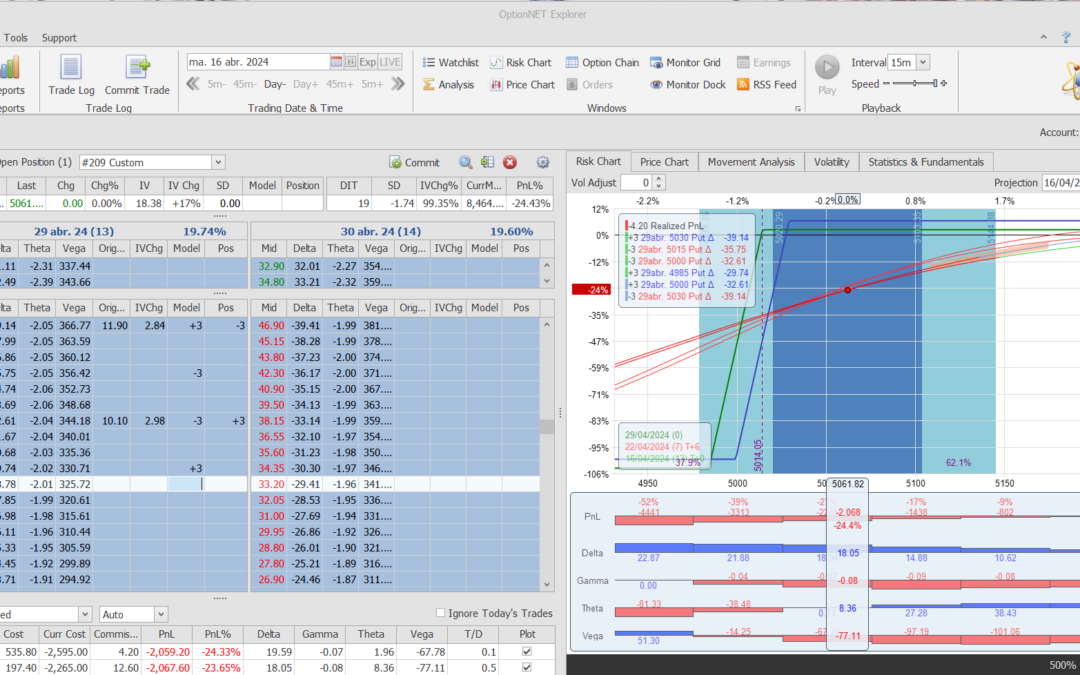Enable Ignore Today's Trades checkbox
The image size is (1080, 675).
[441, 613]
